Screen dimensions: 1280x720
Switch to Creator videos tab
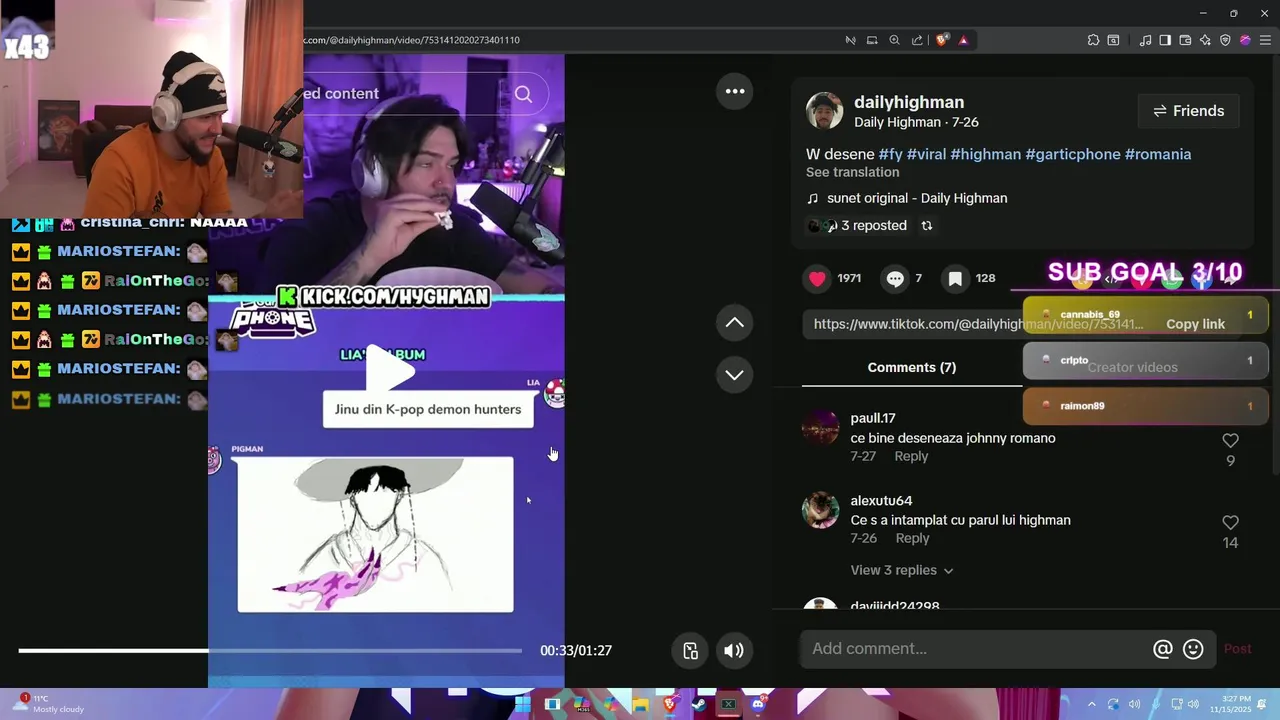[x=1132, y=367]
